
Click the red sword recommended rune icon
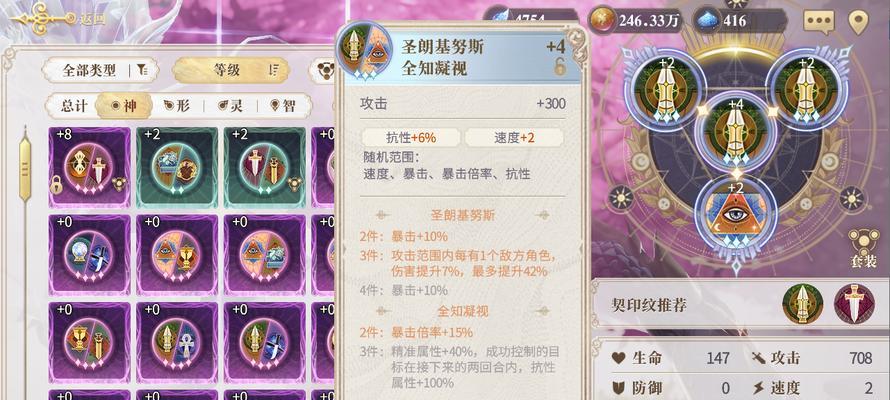[854, 304]
